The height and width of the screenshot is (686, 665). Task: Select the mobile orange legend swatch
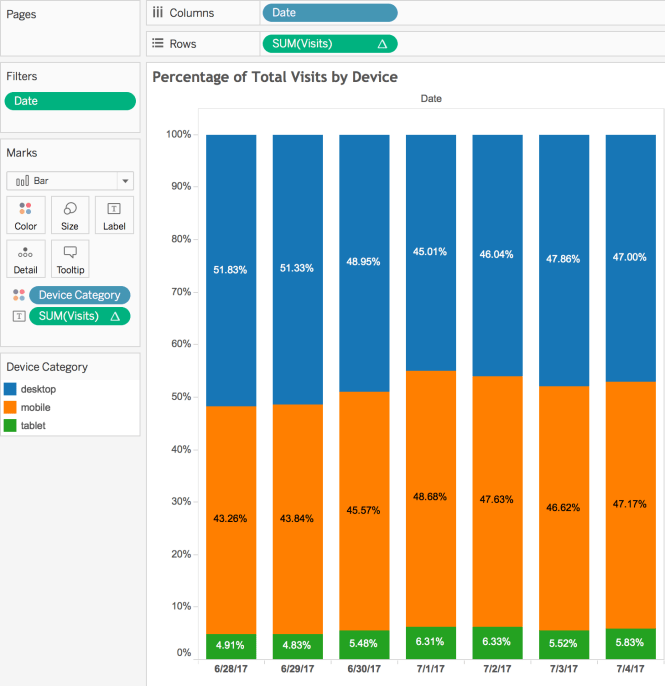pyautogui.click(x=11, y=407)
